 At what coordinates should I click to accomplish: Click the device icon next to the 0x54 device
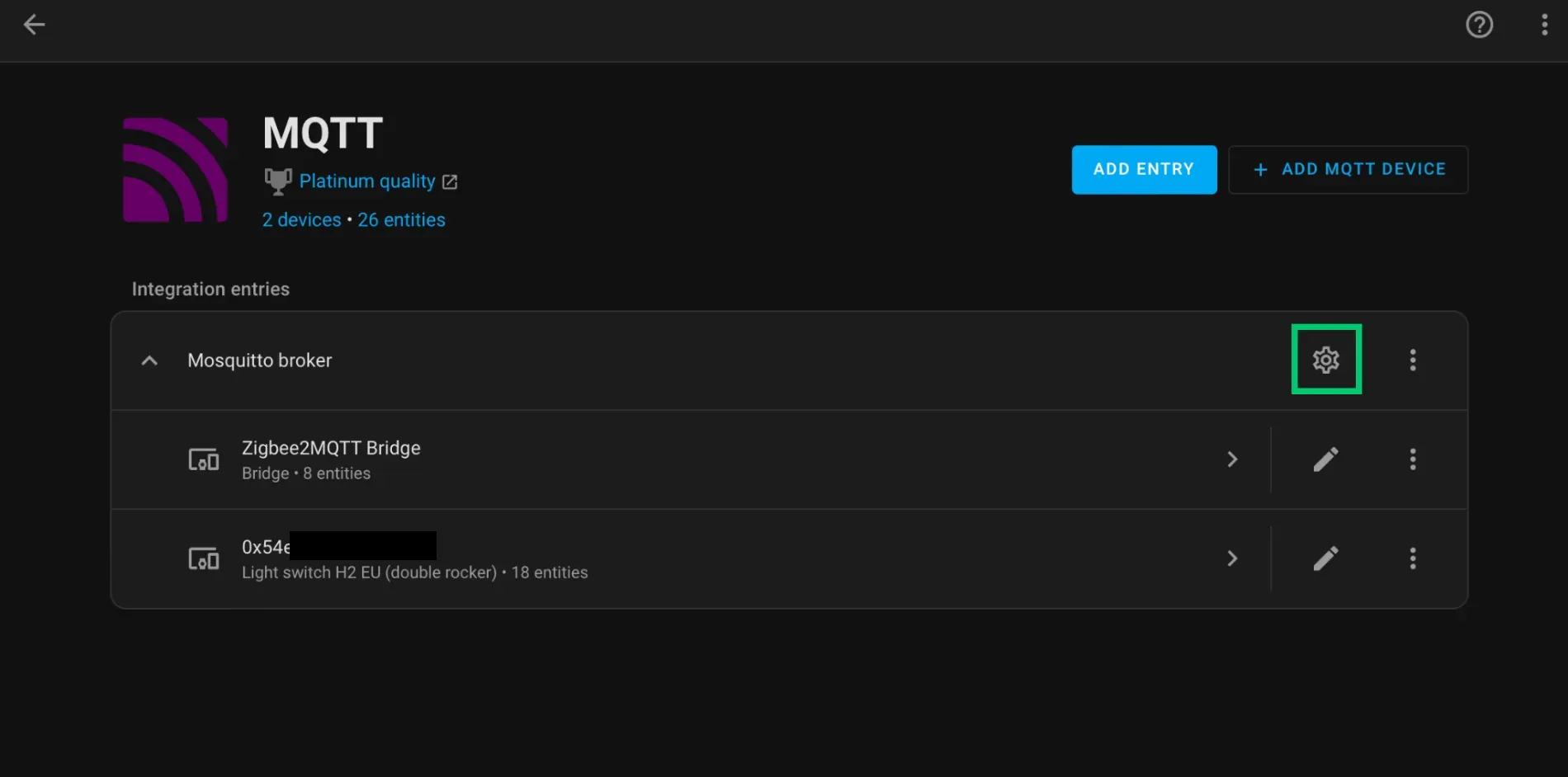[203, 558]
